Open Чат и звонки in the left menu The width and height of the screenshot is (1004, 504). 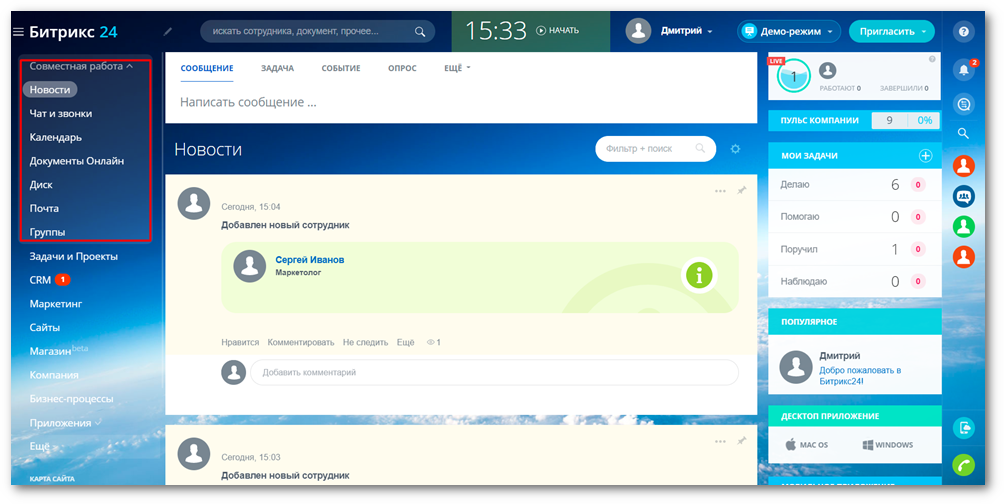point(61,113)
